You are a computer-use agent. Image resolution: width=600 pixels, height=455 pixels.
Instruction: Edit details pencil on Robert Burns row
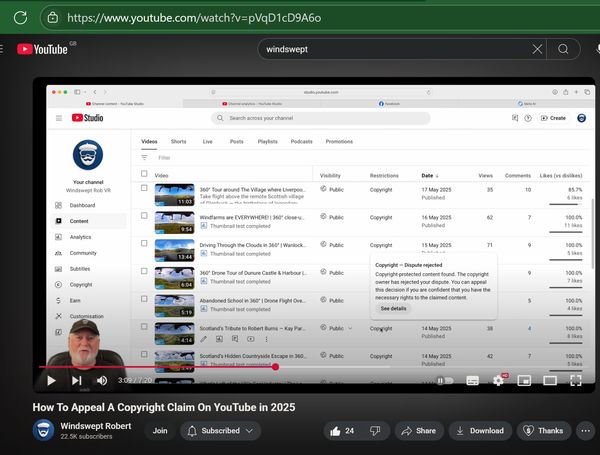(204, 339)
